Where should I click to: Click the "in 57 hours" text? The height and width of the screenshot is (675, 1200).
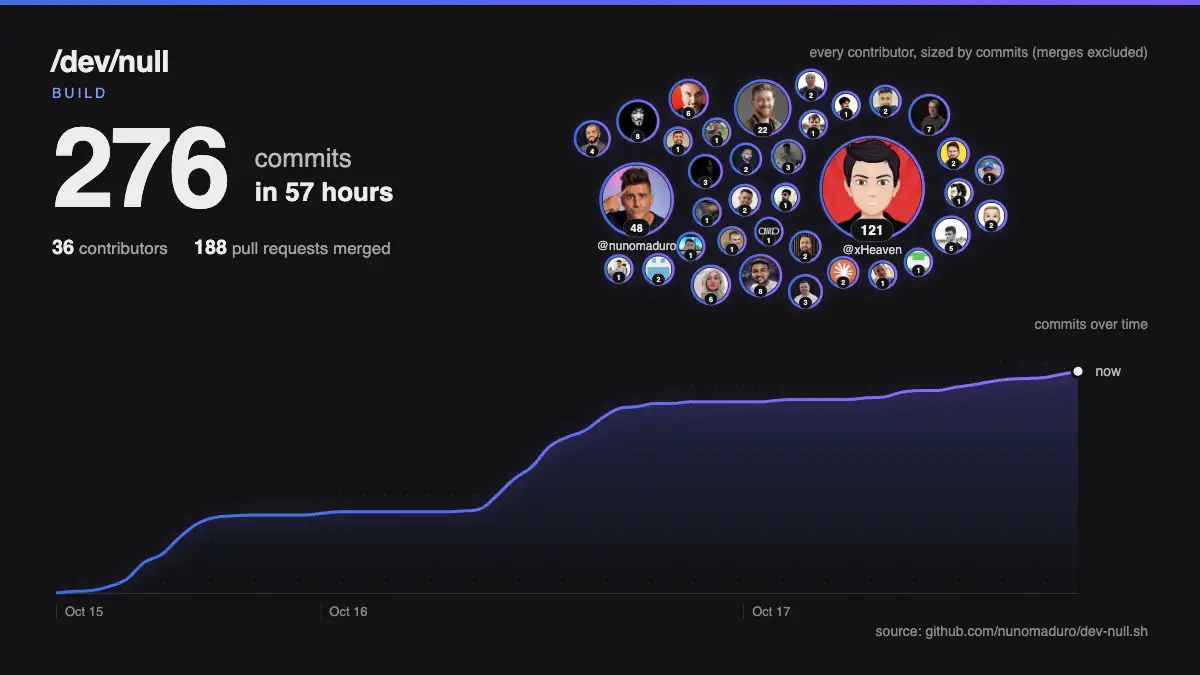point(324,192)
